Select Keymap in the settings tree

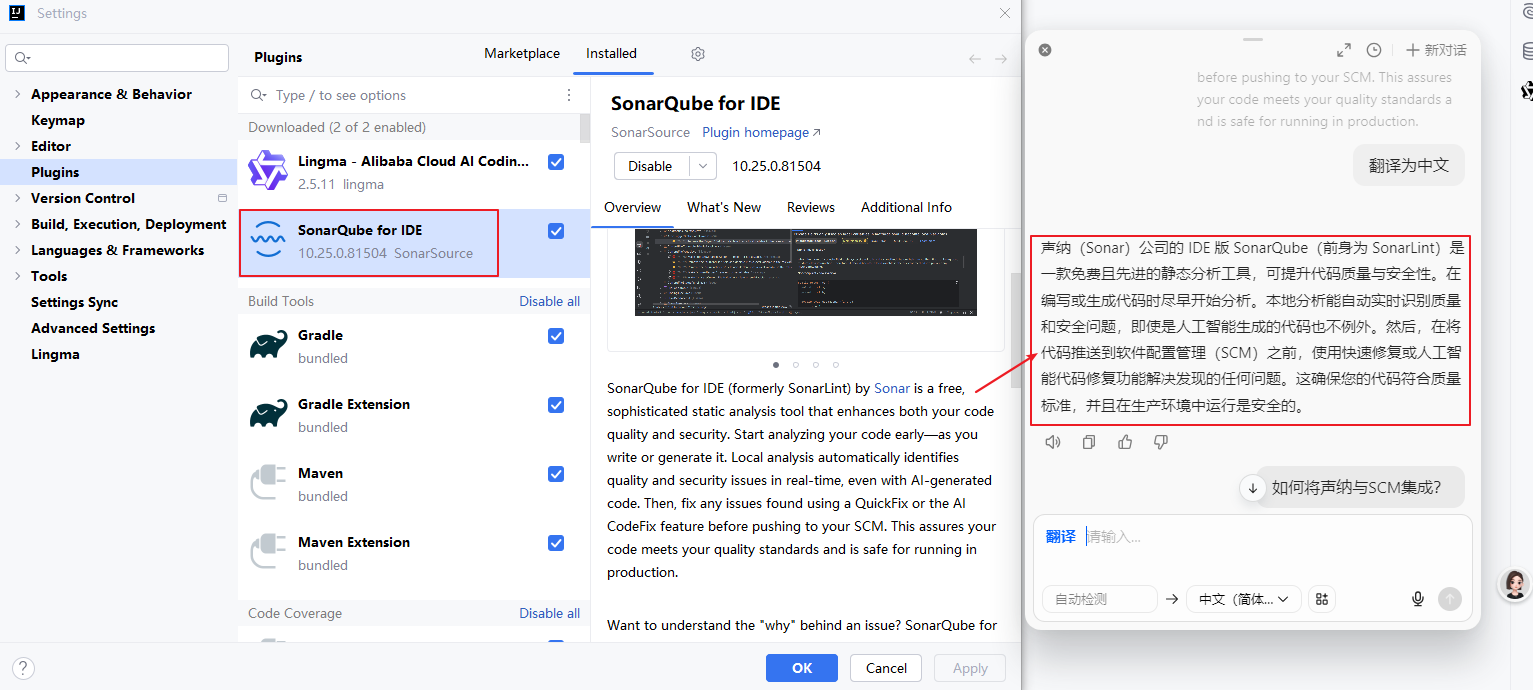[58, 120]
